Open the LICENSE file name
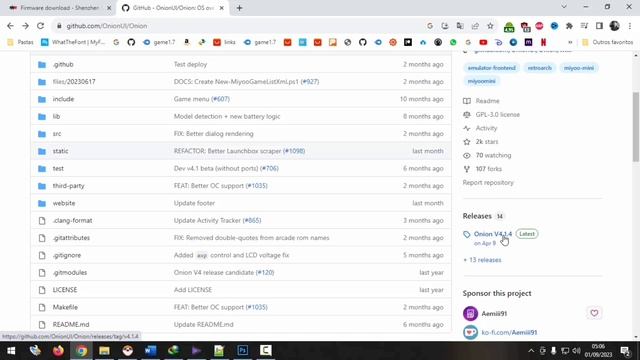The width and height of the screenshot is (640, 360). point(65,290)
